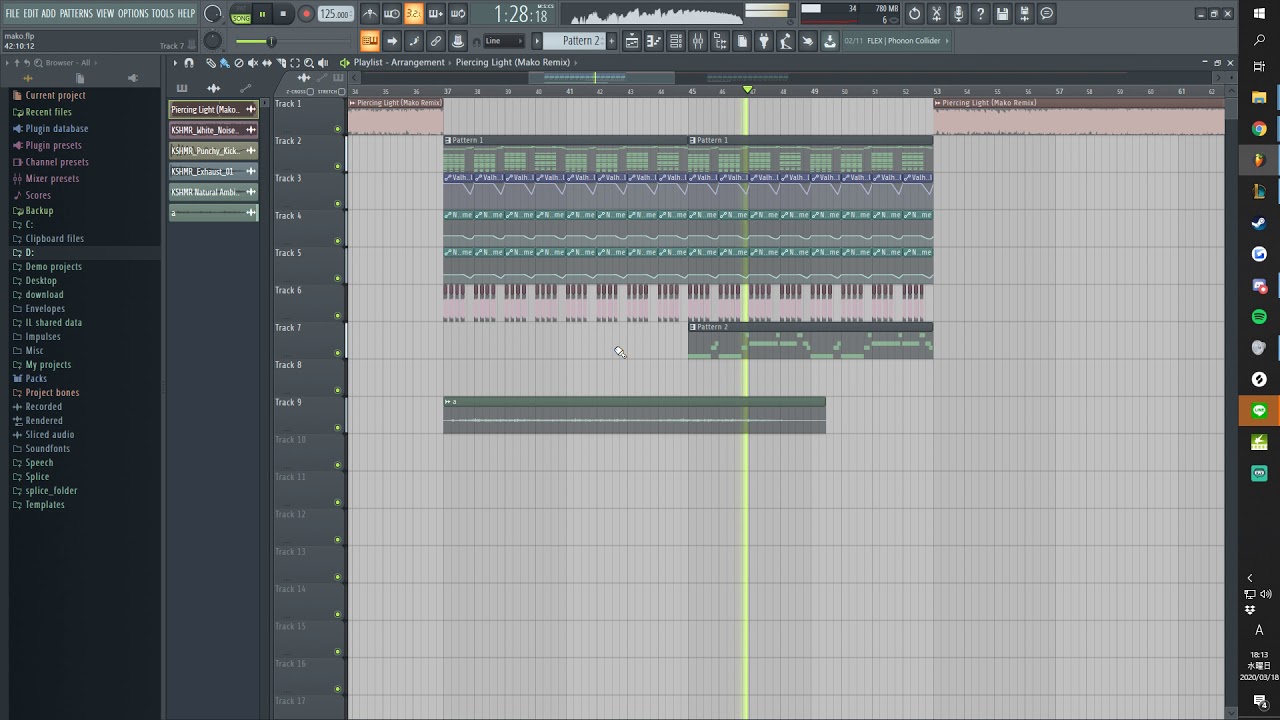The image size is (1280, 720).
Task: Add new pattern with plus button
Action: (x=612, y=41)
